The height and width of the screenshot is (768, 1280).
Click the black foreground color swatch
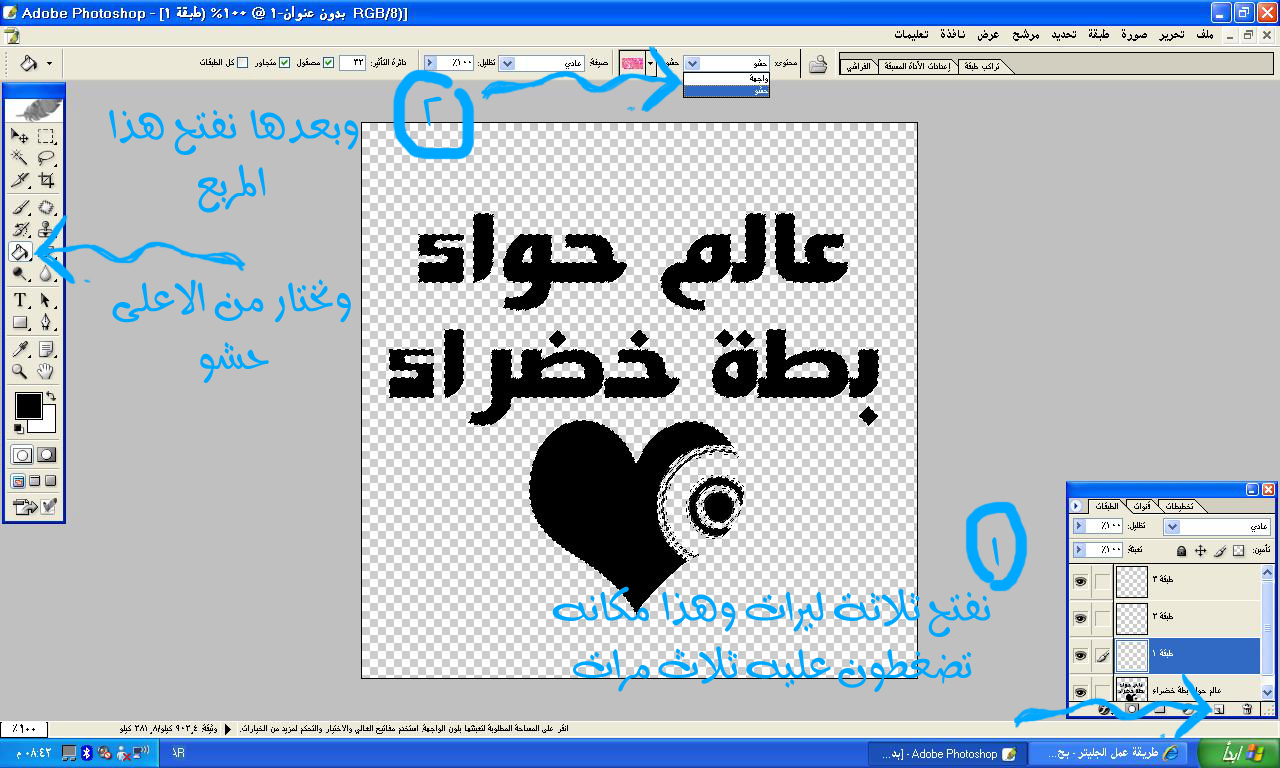coord(27,405)
